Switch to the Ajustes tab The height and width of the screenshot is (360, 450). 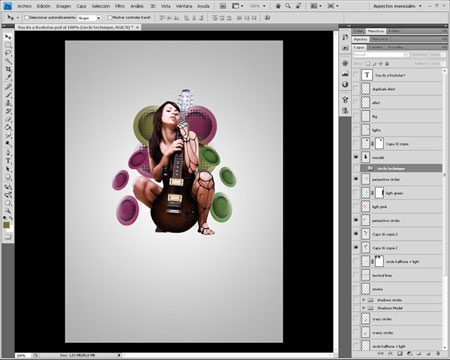360,39
